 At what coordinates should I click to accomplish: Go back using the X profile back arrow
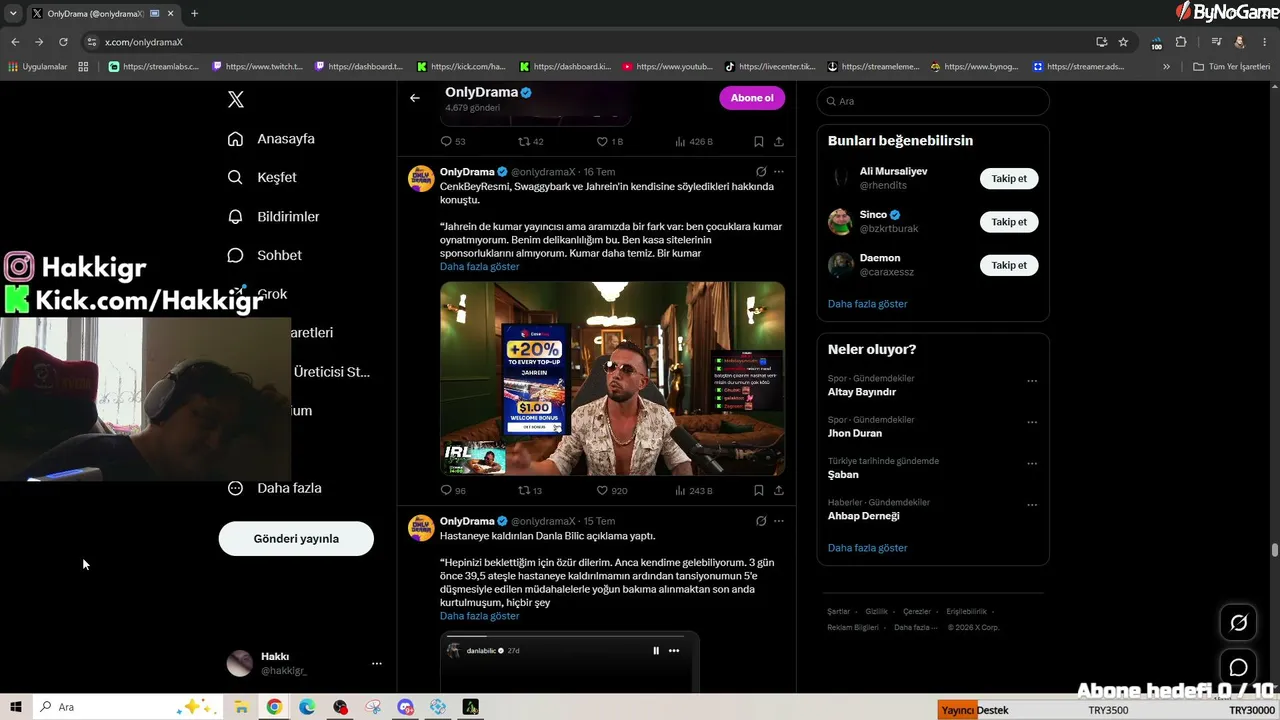(x=415, y=98)
